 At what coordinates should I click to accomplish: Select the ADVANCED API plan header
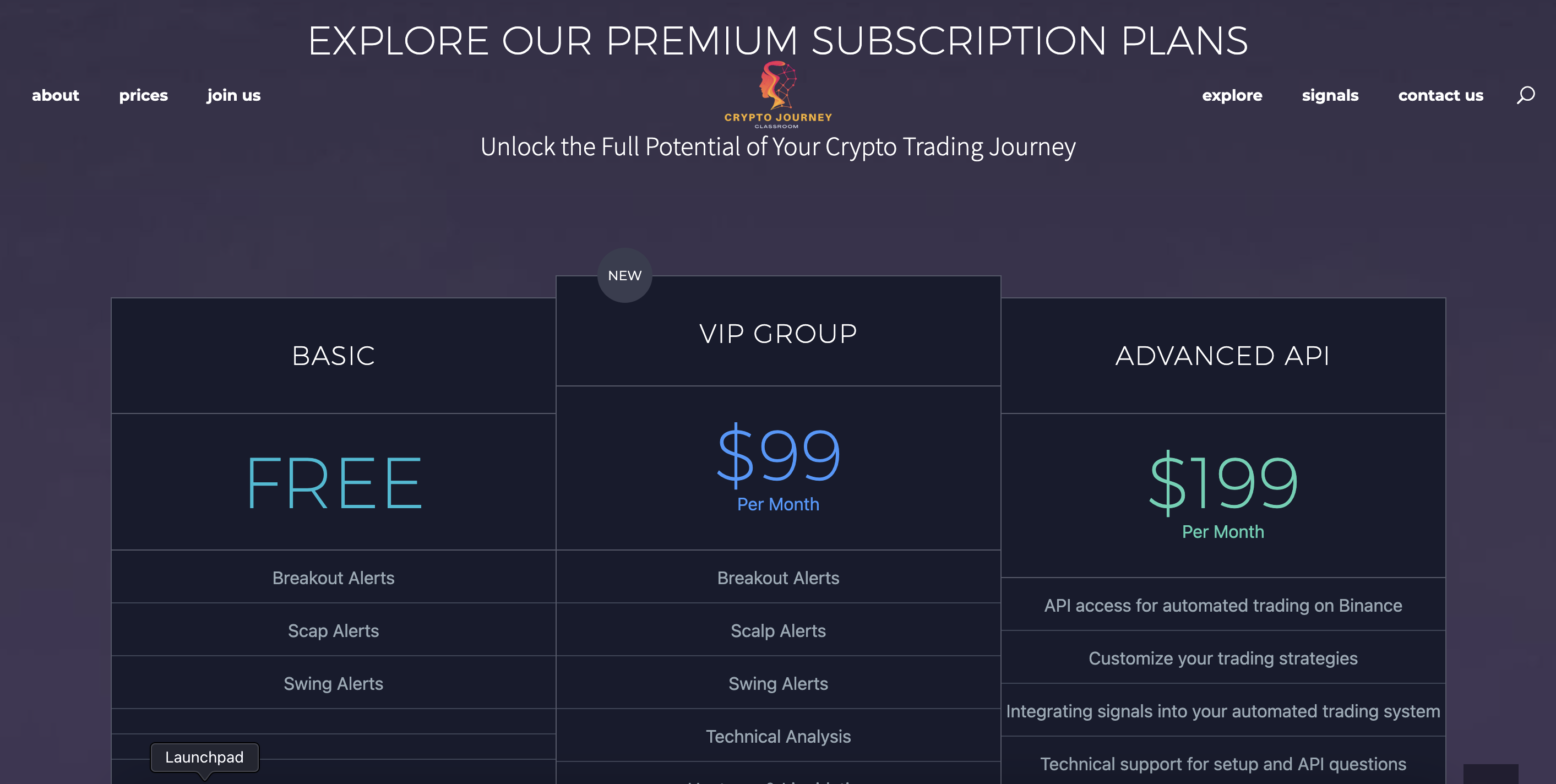coord(1222,356)
